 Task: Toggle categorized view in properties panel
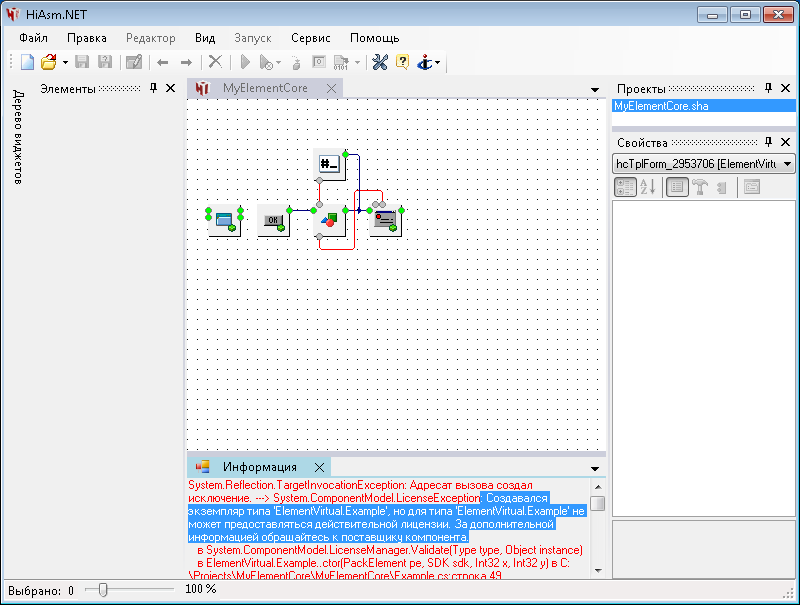tap(625, 187)
